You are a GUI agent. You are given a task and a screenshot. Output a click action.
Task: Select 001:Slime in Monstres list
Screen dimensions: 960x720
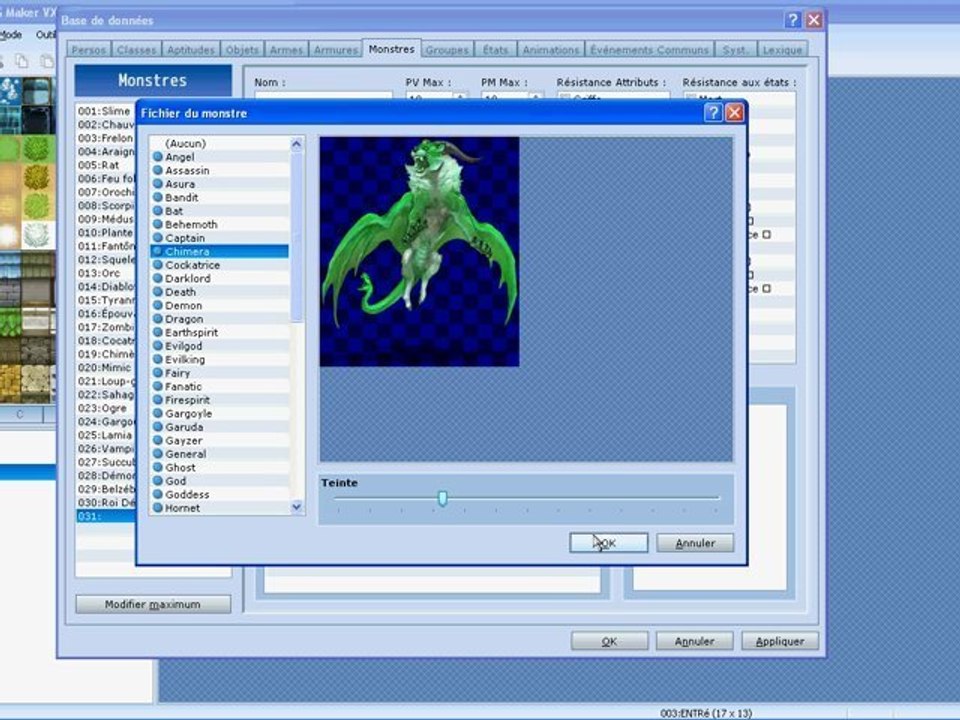point(105,111)
